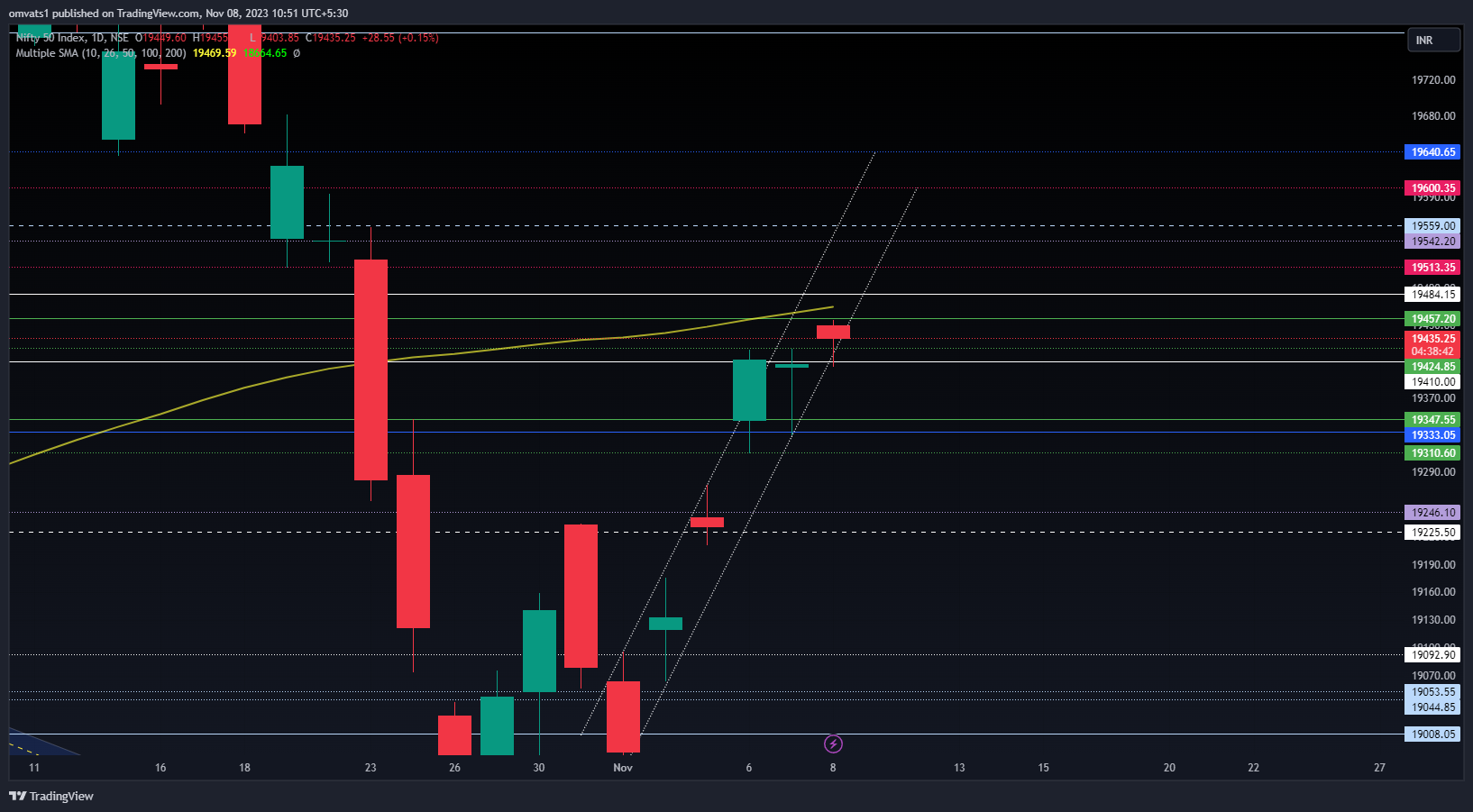Image resolution: width=1473 pixels, height=812 pixels.
Task: Click the Nov label on time axis
Action: pyautogui.click(x=623, y=768)
